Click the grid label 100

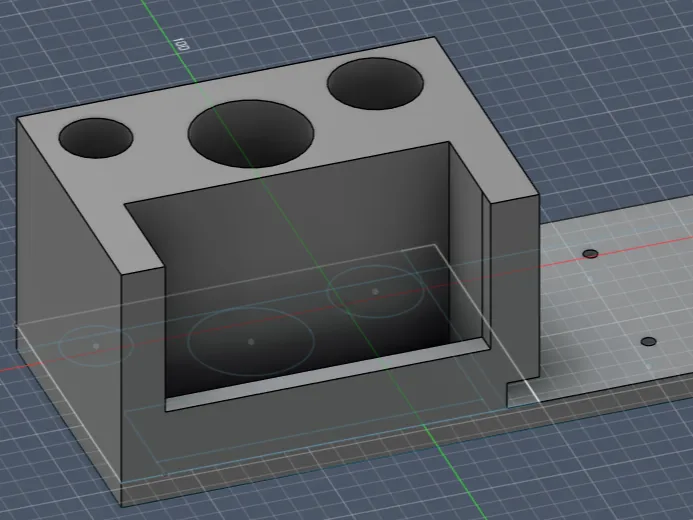[x=182, y=44]
